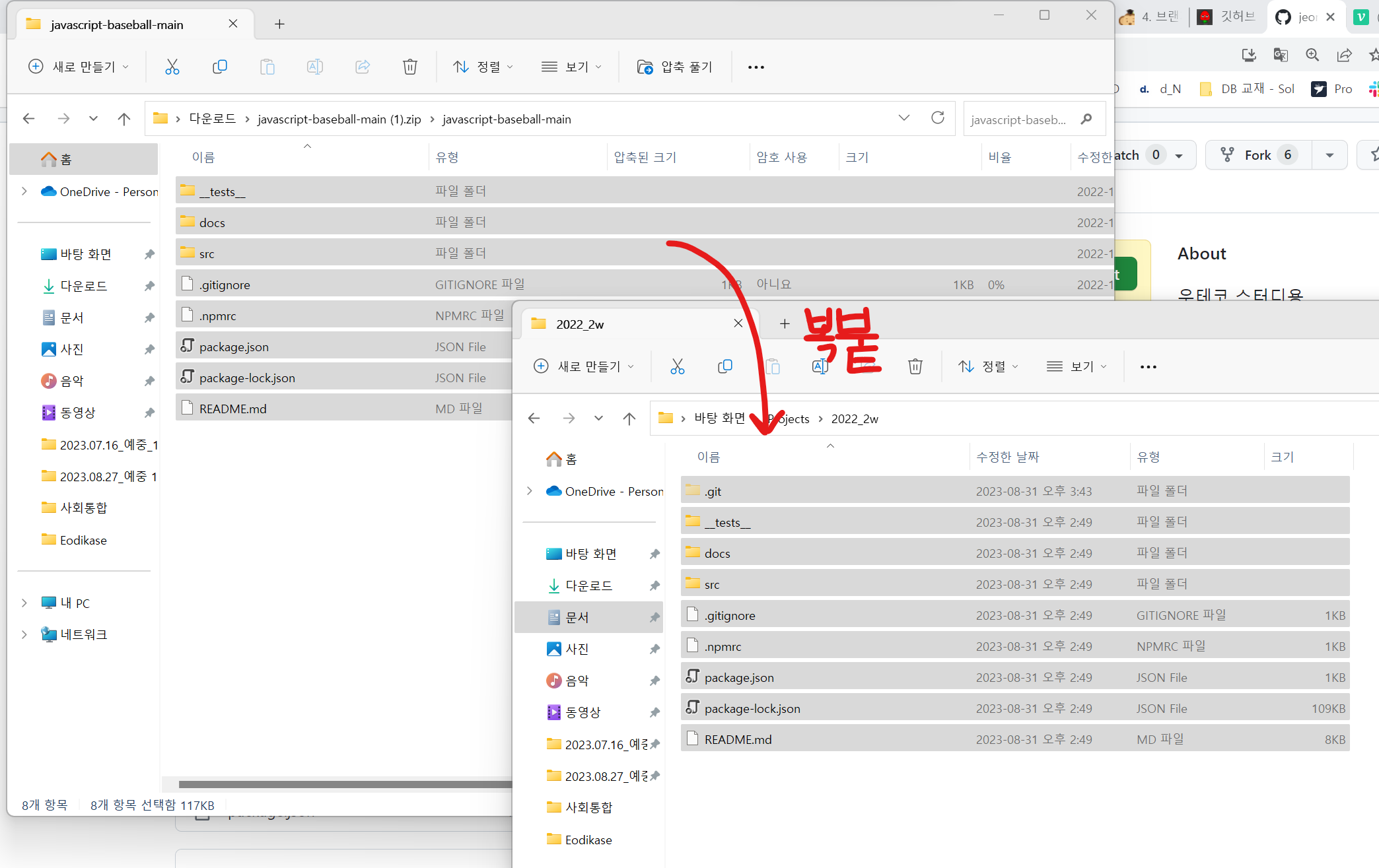The image size is (1379, 868).
Task: Open 보기 view dropdown in 2022_2w window
Action: tap(1077, 366)
